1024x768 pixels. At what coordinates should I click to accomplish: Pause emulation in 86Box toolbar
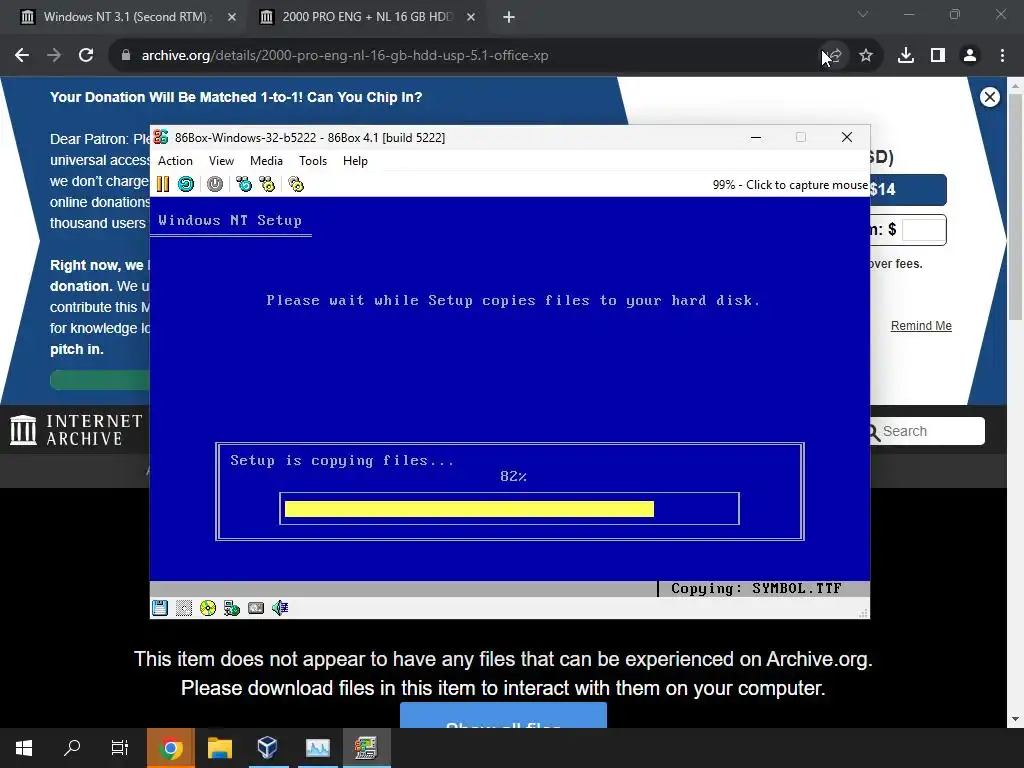pos(163,184)
